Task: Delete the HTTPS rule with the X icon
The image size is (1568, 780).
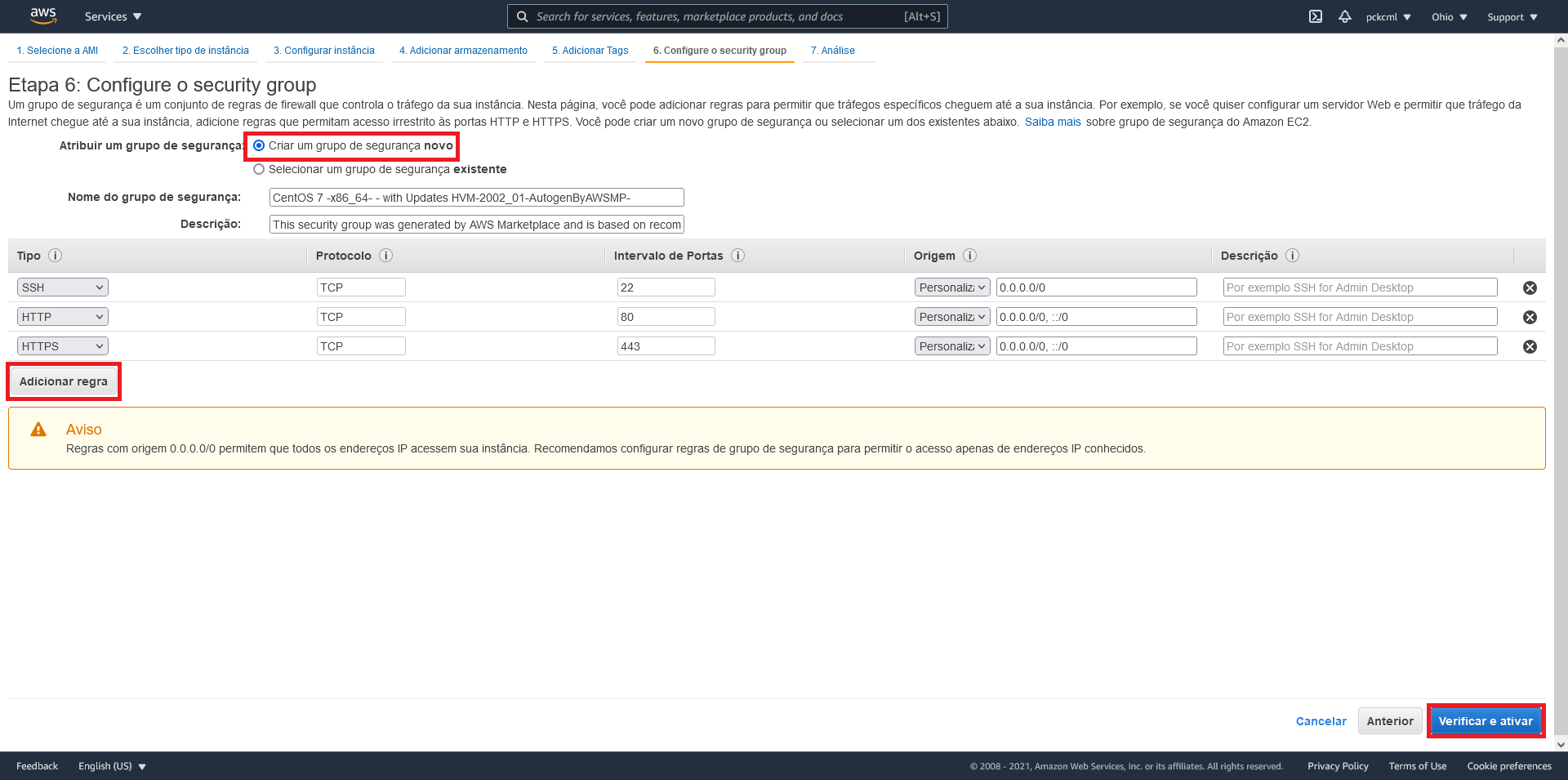Action: coord(1530,345)
